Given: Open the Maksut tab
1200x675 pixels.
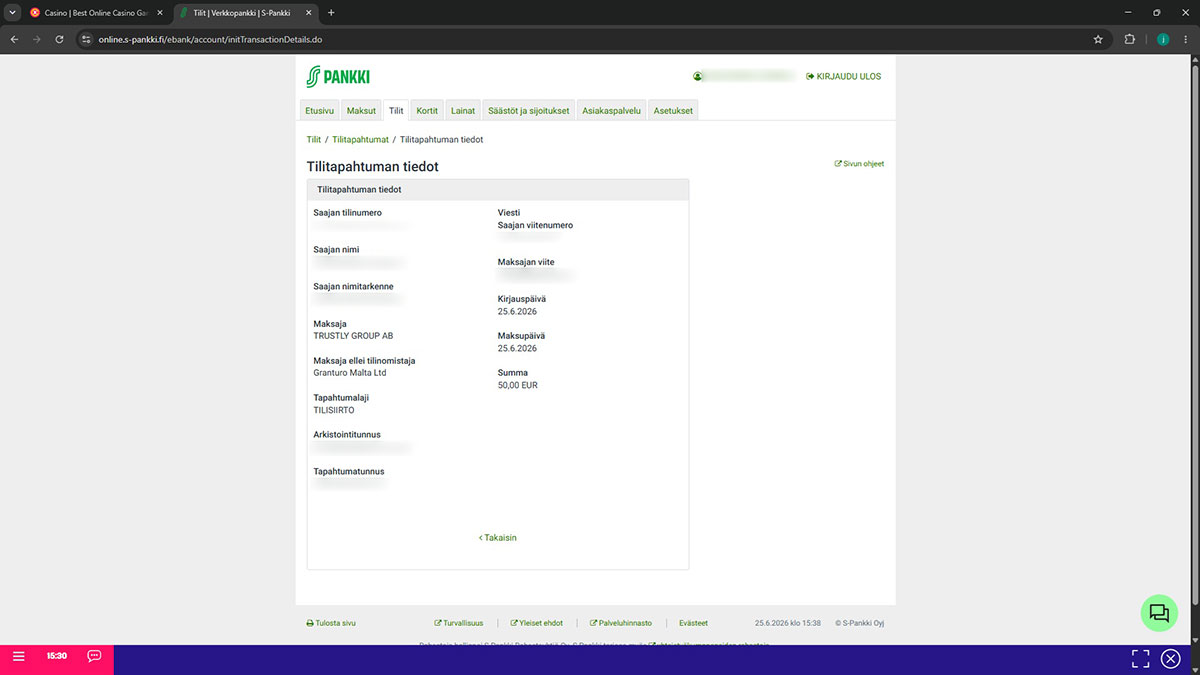Looking at the screenshot, I should tap(361, 111).
